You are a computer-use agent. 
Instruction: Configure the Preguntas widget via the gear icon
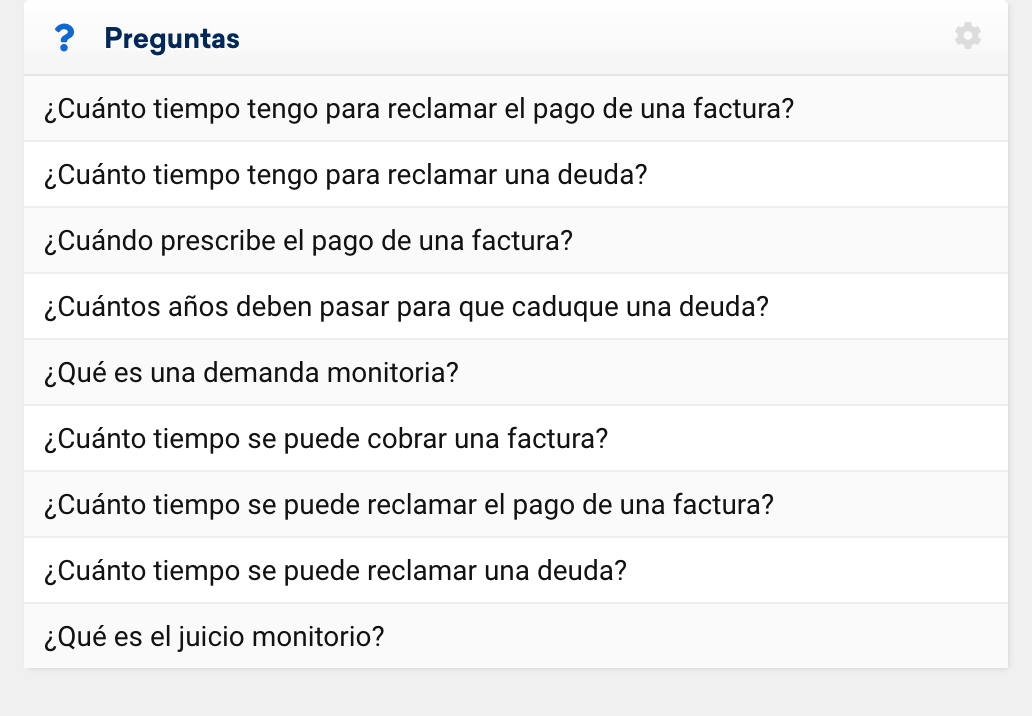[x=967, y=37]
